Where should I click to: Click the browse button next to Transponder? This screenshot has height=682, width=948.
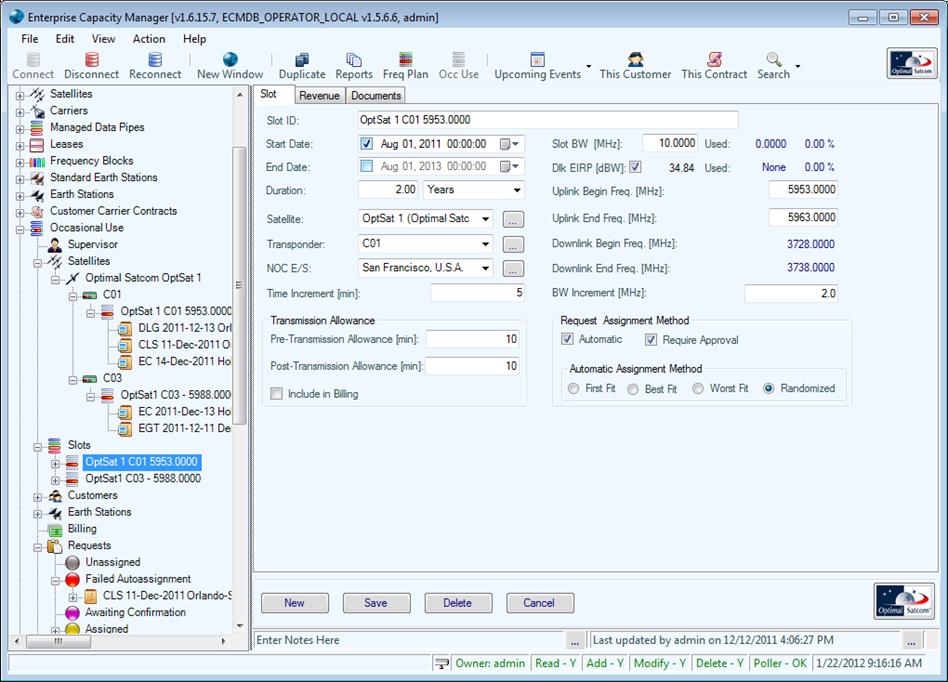pyautogui.click(x=513, y=244)
